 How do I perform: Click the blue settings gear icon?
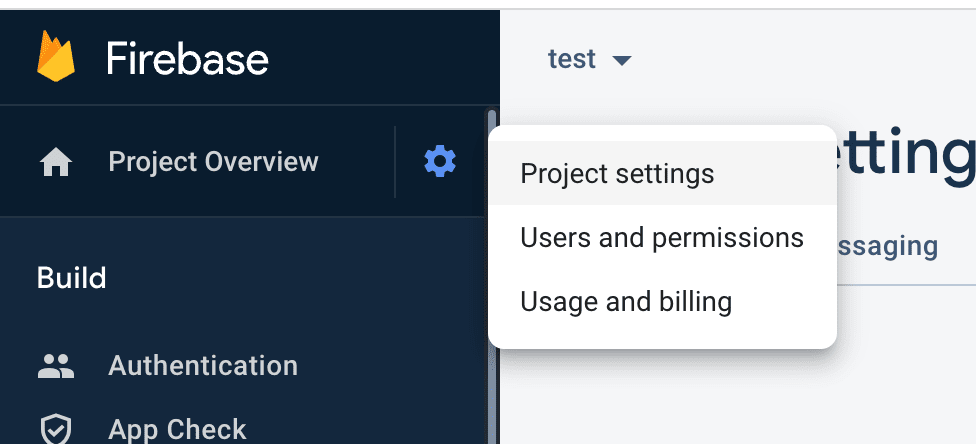tap(440, 161)
